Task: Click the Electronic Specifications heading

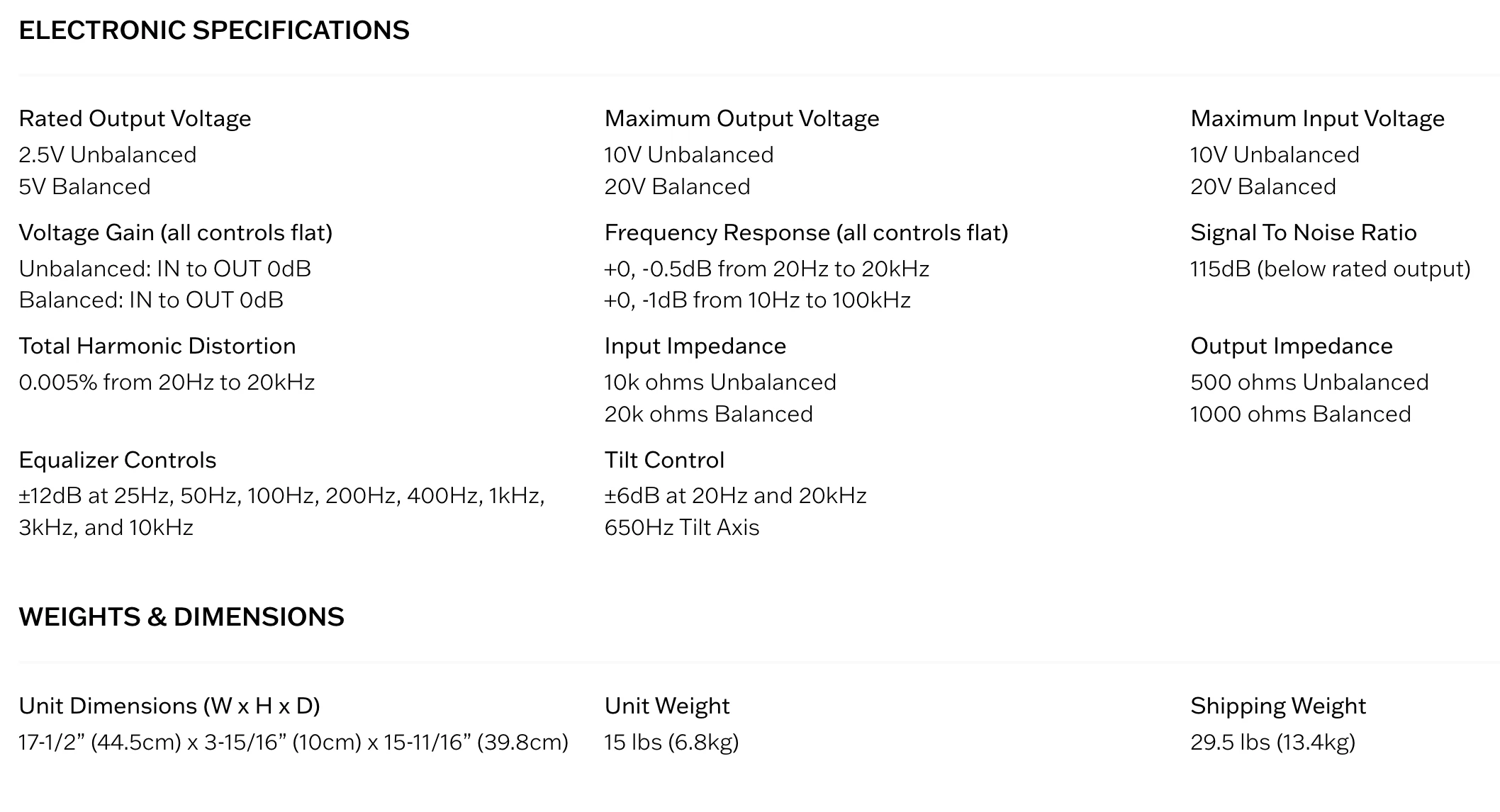Action: click(214, 30)
